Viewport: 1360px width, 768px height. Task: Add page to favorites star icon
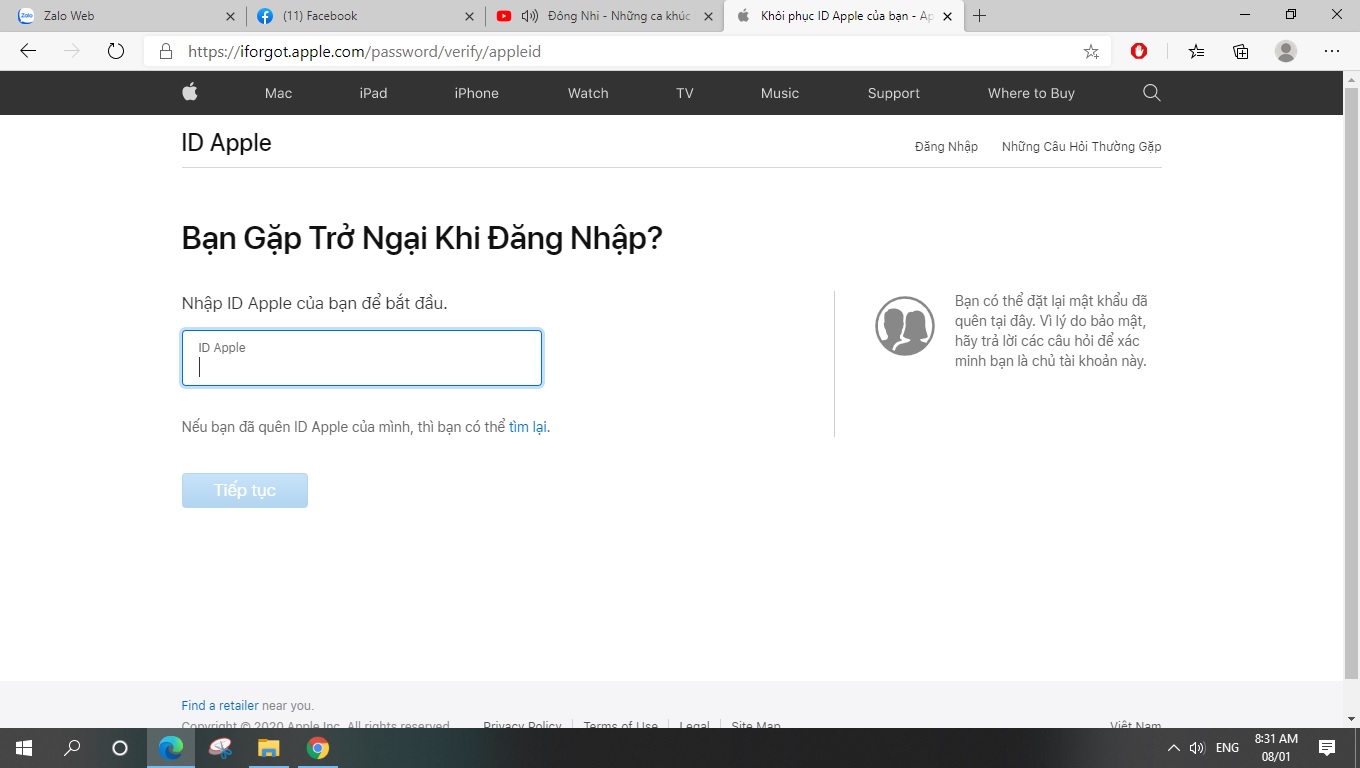click(1091, 51)
